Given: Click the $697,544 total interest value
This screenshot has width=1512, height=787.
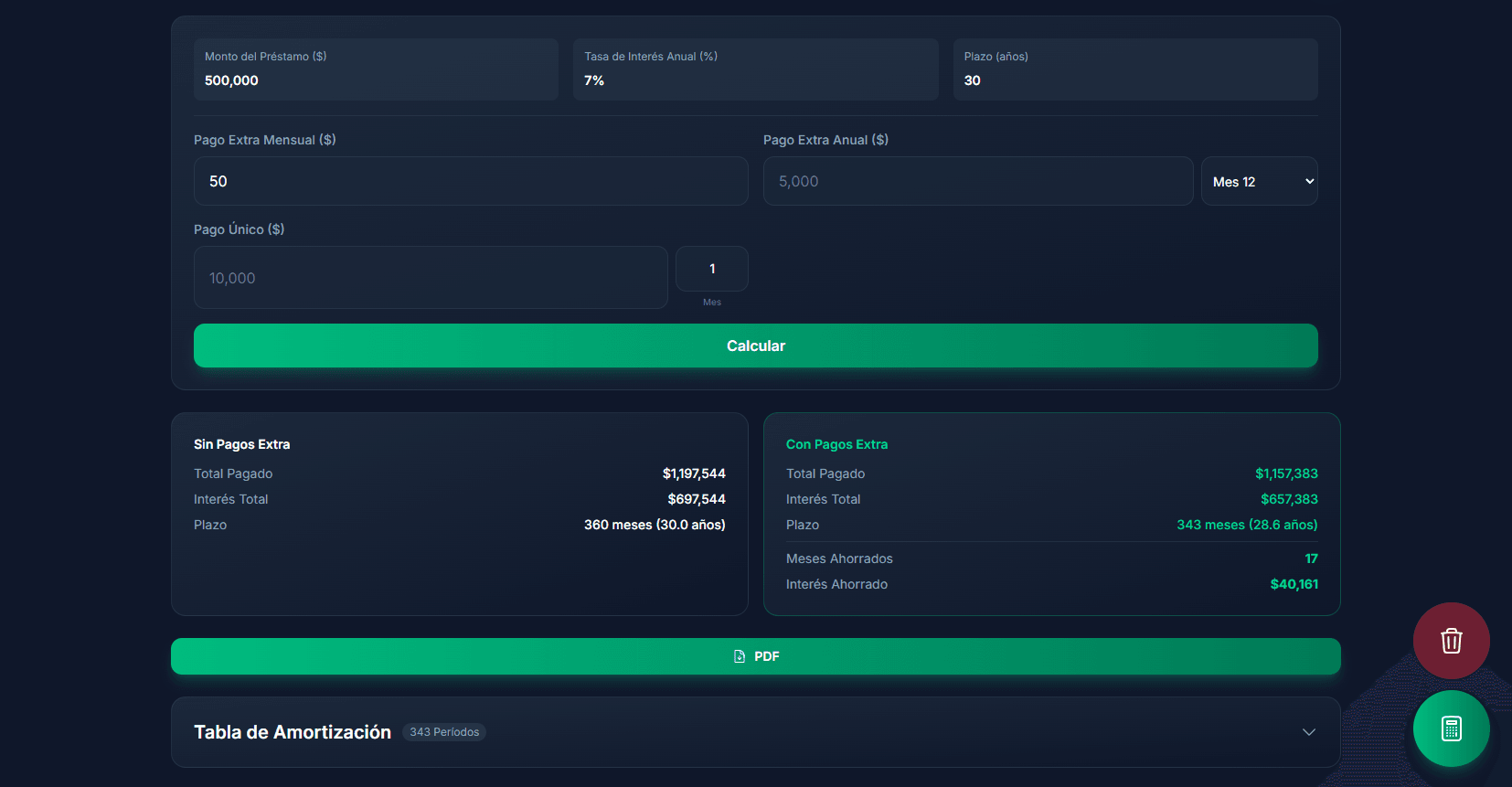Looking at the screenshot, I should point(697,499).
